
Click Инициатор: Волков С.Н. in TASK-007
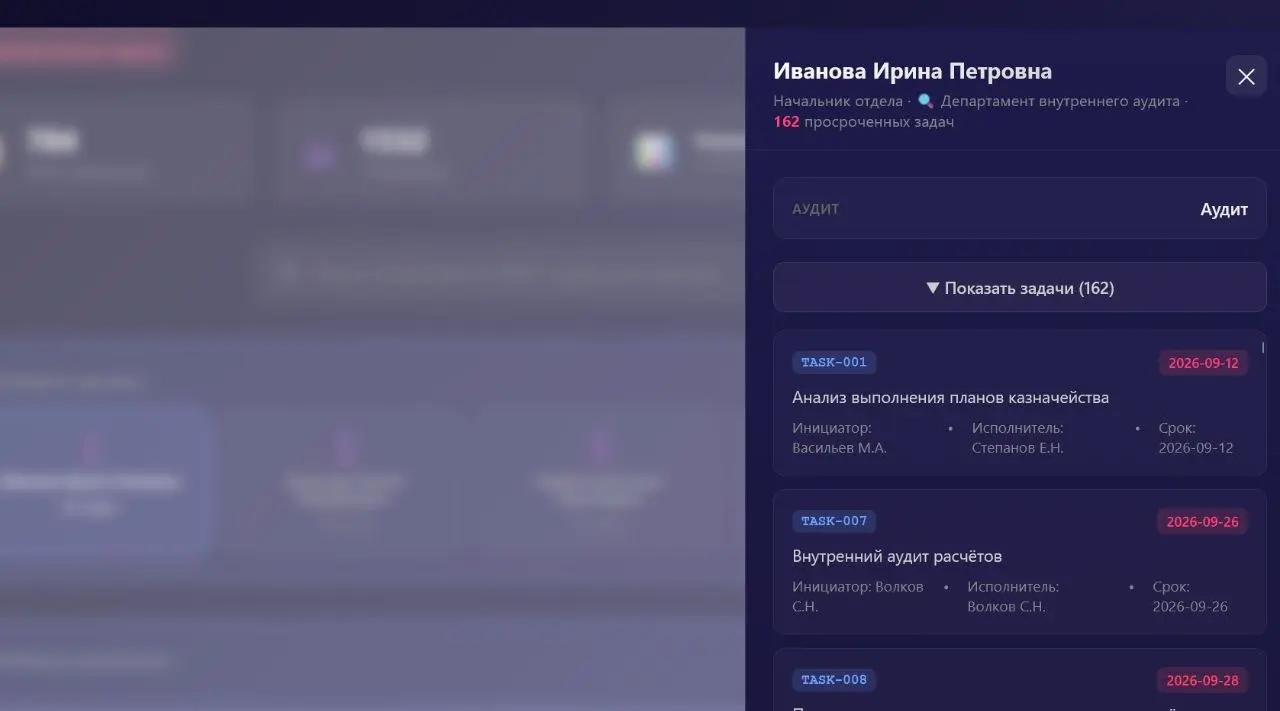pos(858,597)
